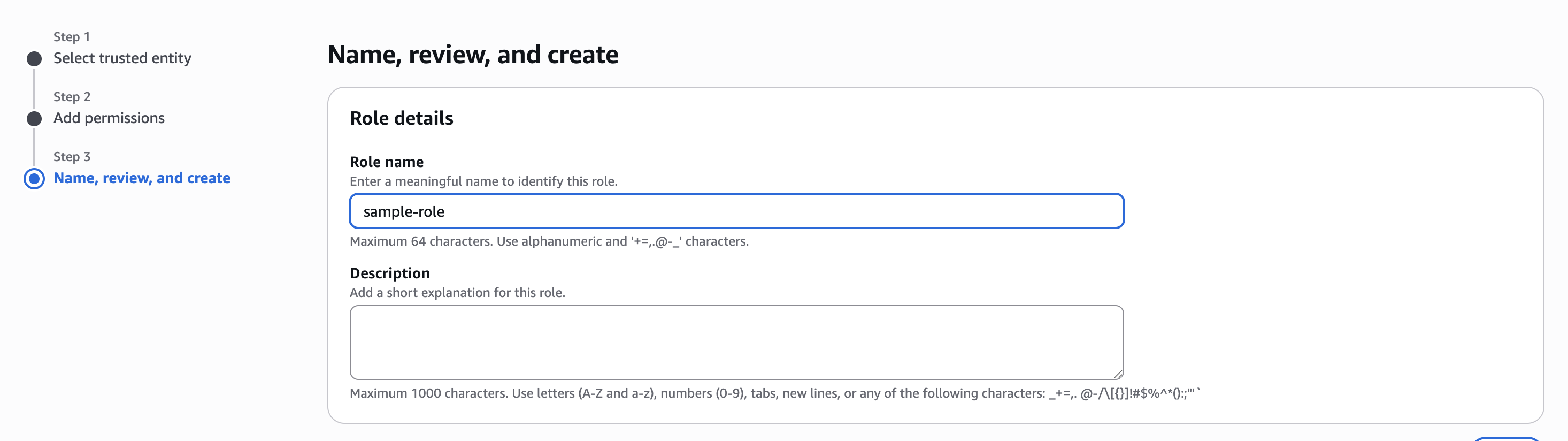Click the Description field label

(389, 273)
